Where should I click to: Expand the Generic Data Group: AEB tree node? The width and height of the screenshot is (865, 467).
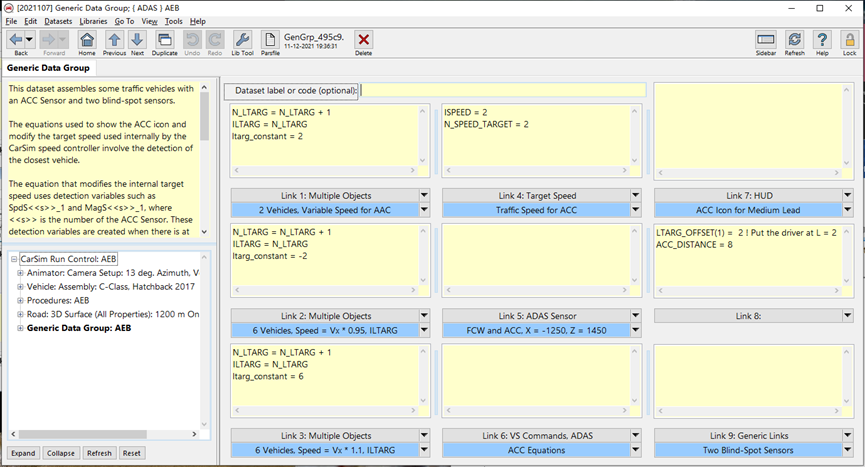click(x=20, y=328)
